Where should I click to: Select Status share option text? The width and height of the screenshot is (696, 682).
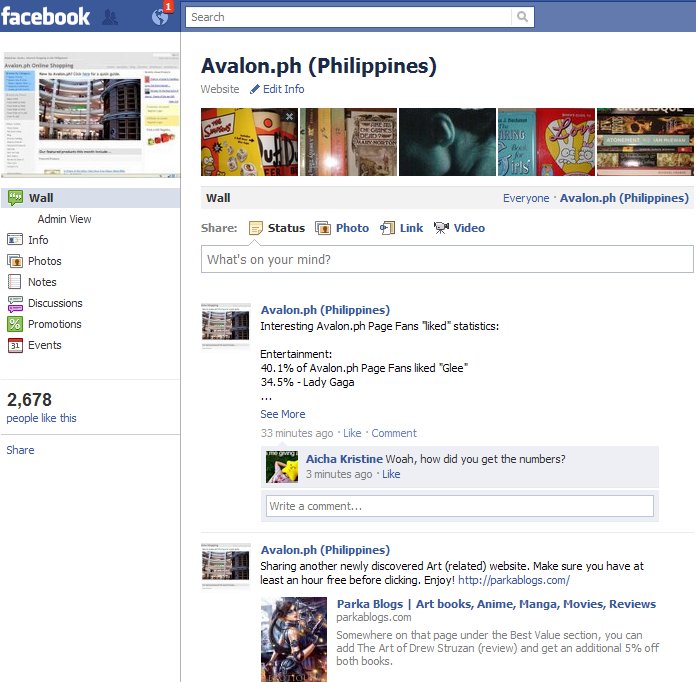[286, 228]
